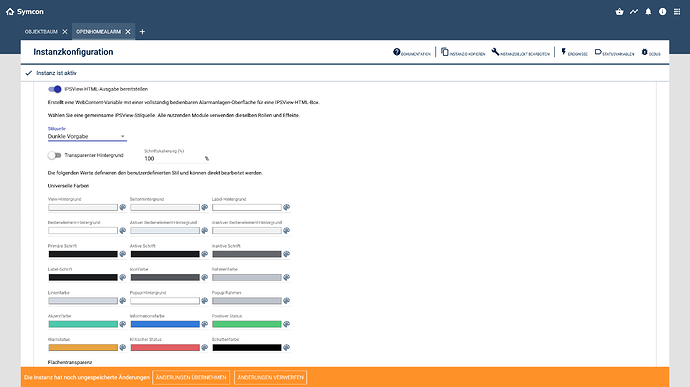690x387 pixels.
Task: Click the Symcon home icon
Action: click(10, 12)
